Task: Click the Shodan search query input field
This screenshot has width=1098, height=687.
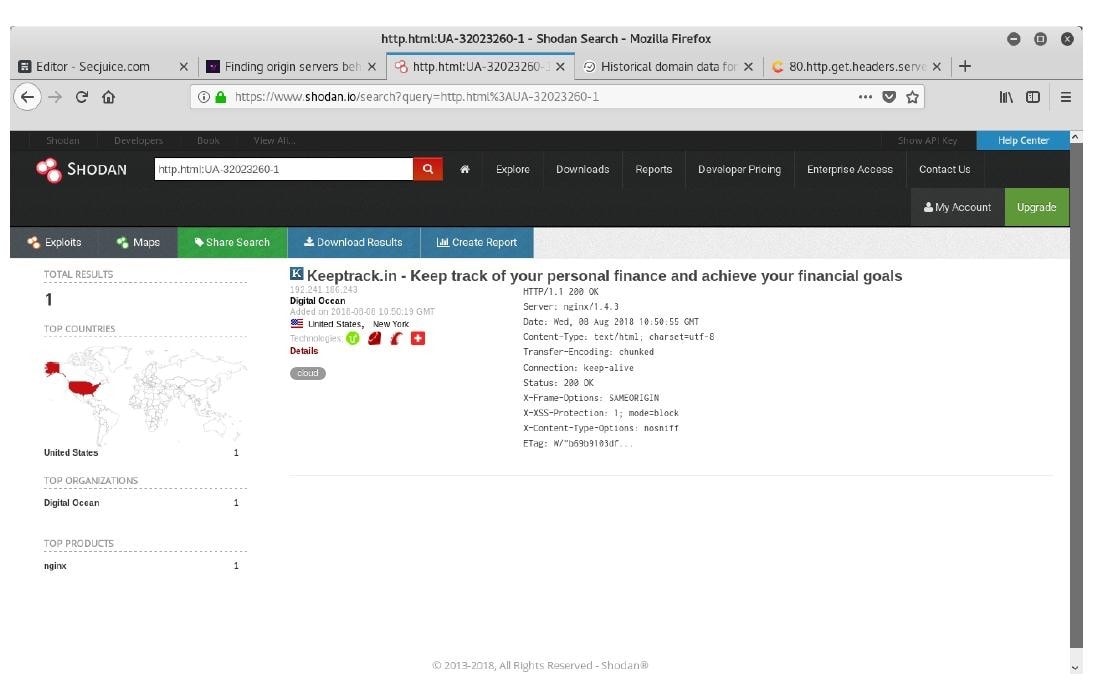Action: click(283, 169)
